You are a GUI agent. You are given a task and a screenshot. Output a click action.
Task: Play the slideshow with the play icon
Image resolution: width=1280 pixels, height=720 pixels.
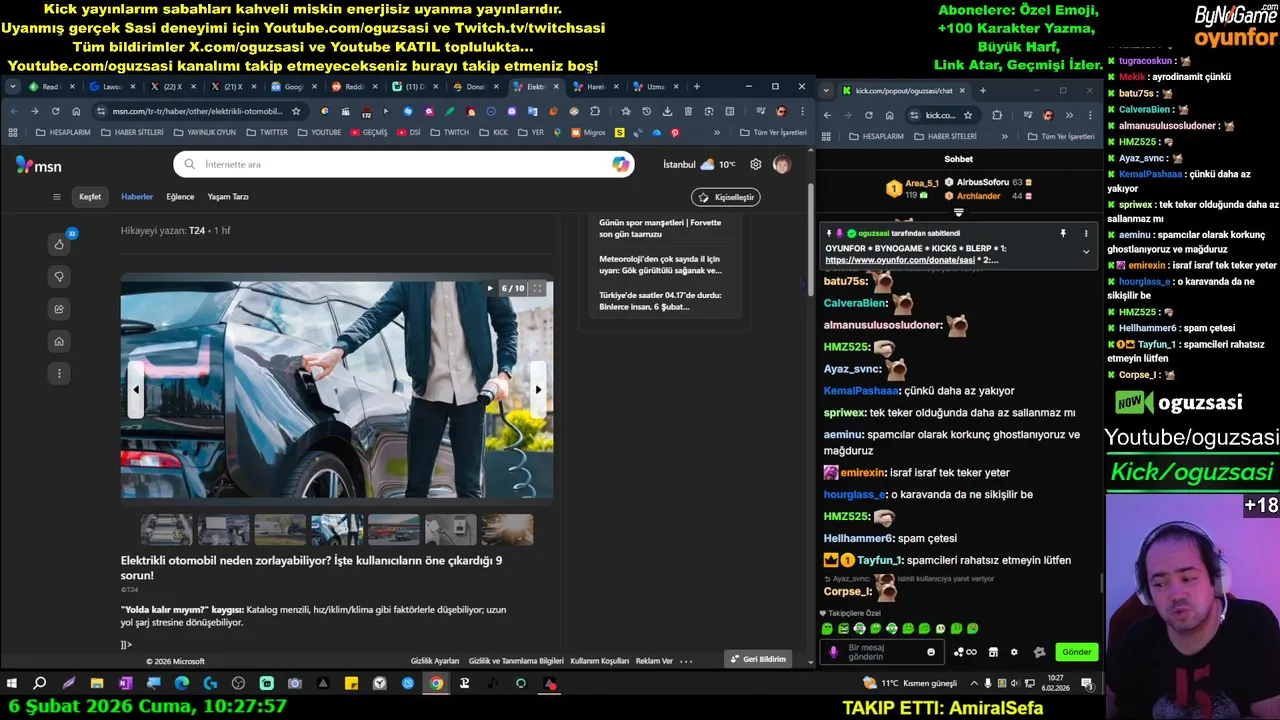click(x=490, y=288)
